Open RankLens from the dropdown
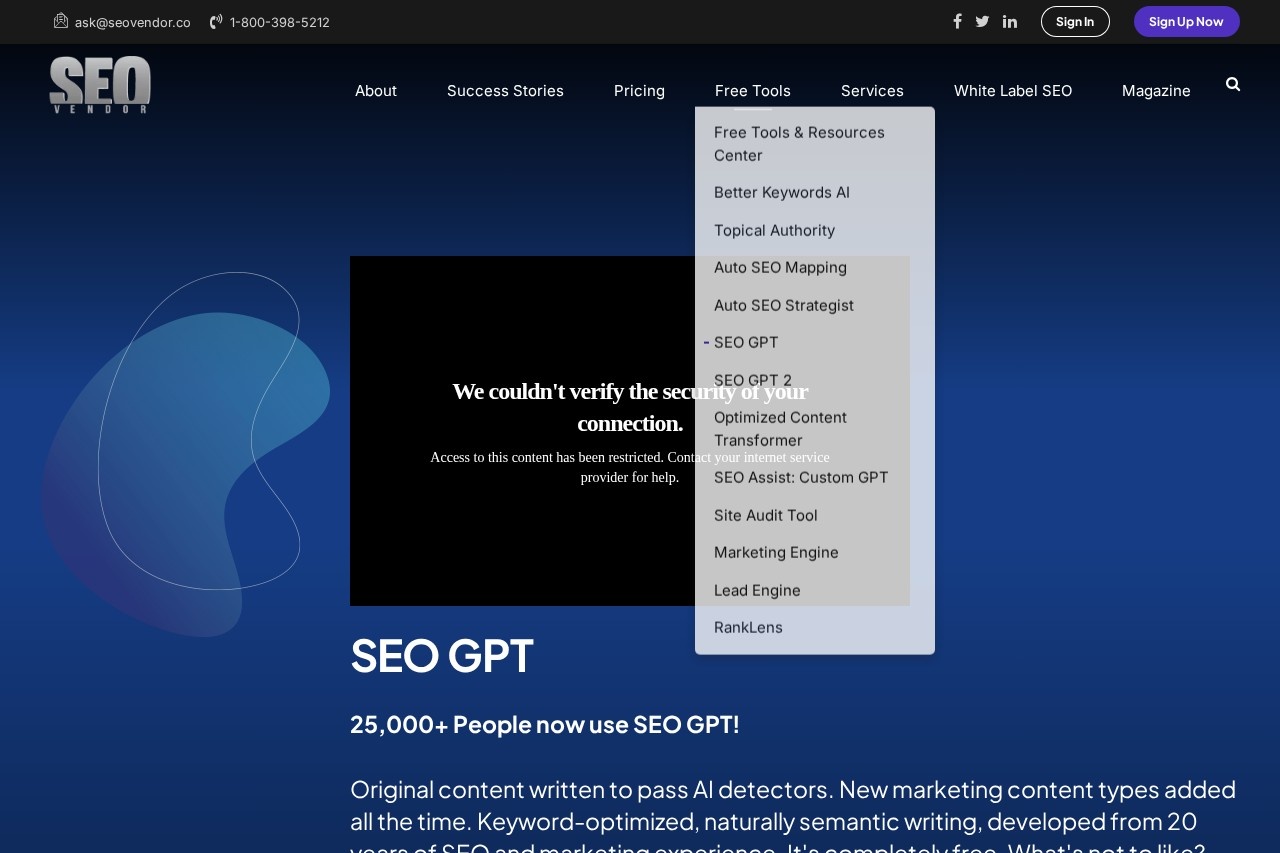 748,628
